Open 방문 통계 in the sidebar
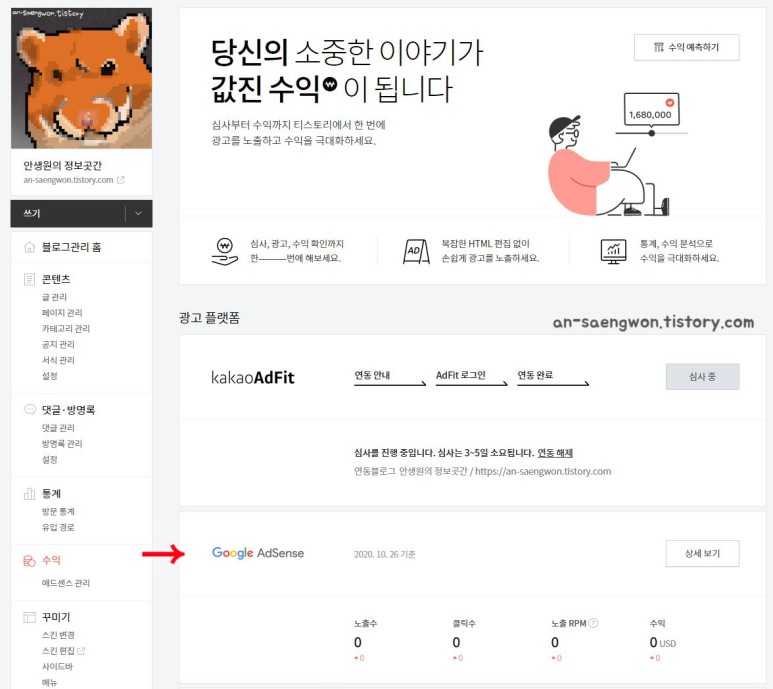 click(x=58, y=511)
